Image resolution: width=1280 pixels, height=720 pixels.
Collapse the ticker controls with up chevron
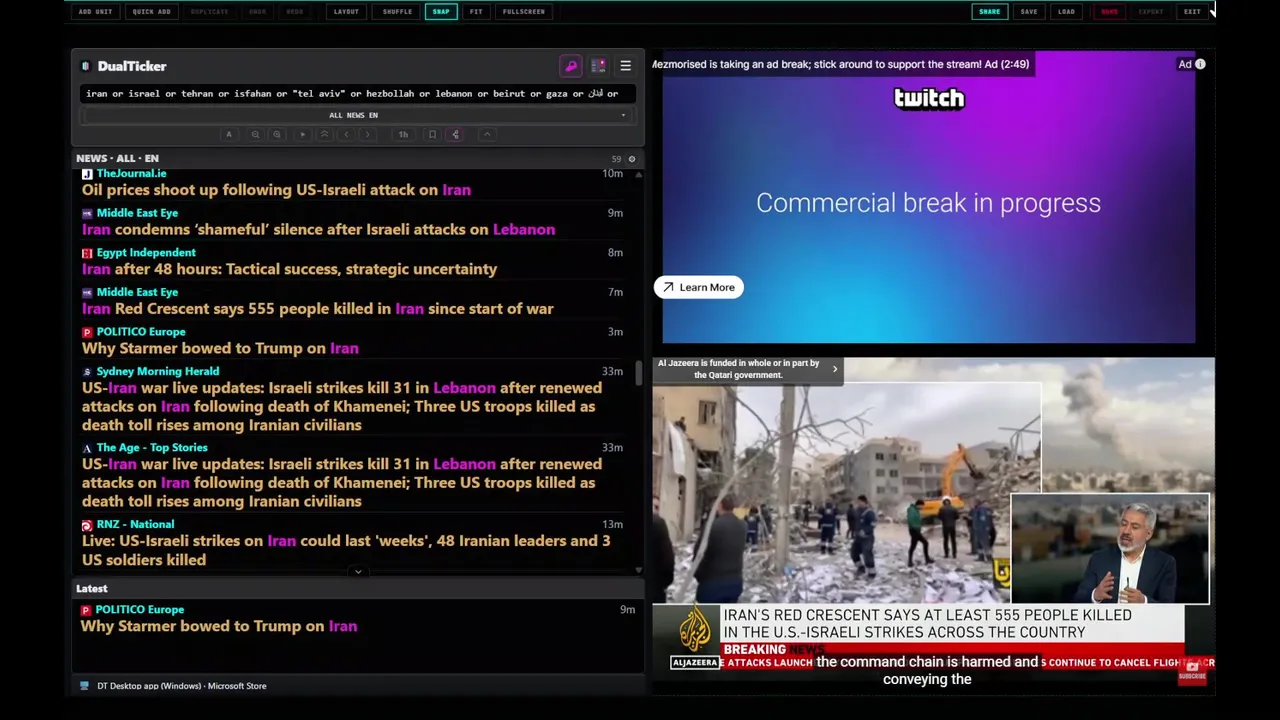coord(487,134)
